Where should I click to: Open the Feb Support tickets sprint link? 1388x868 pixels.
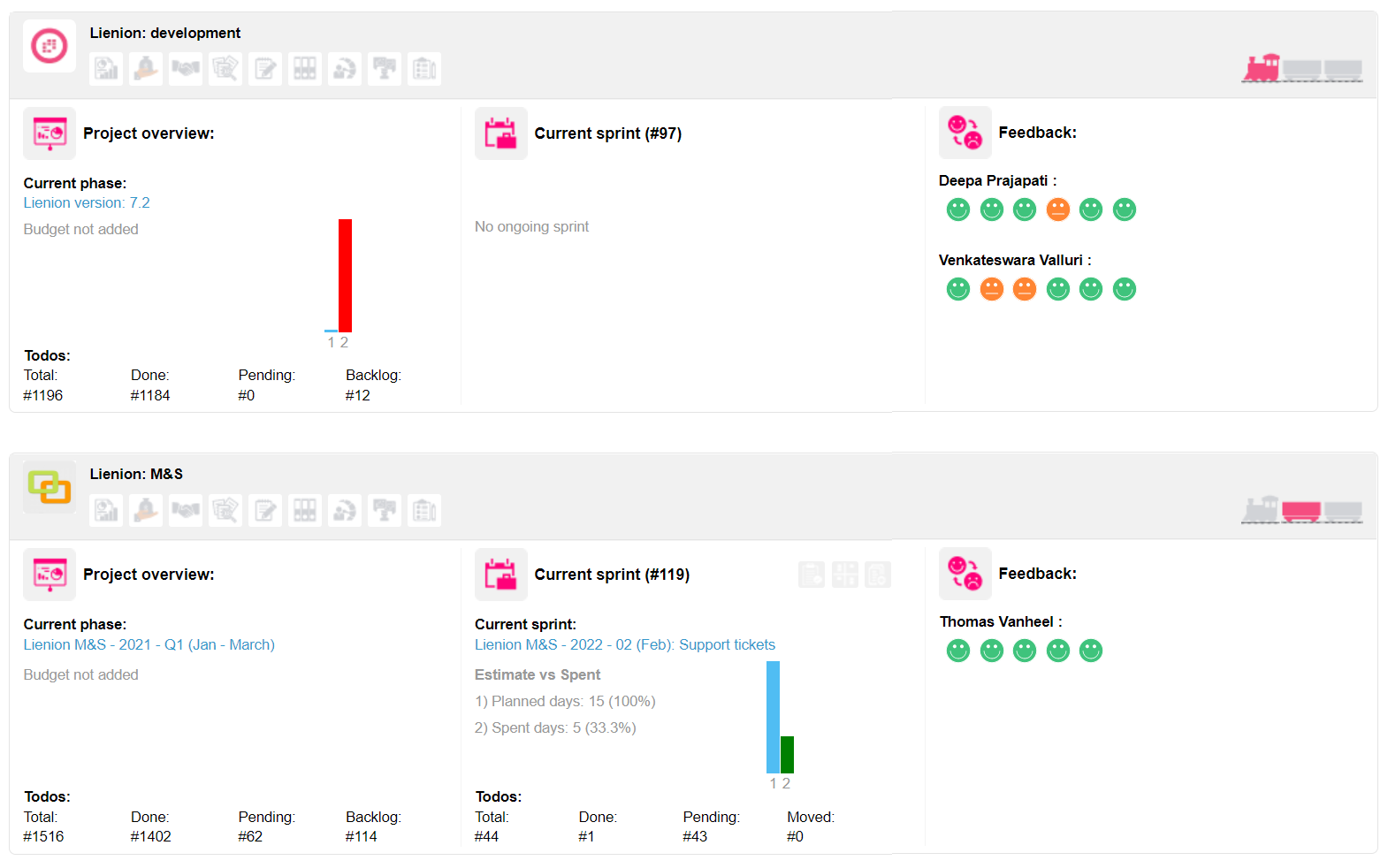coord(624,645)
